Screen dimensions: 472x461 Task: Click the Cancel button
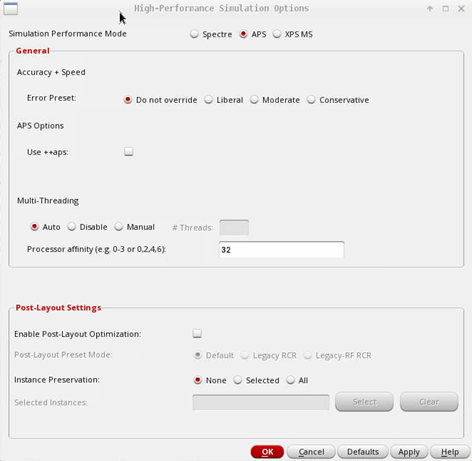pos(311,452)
